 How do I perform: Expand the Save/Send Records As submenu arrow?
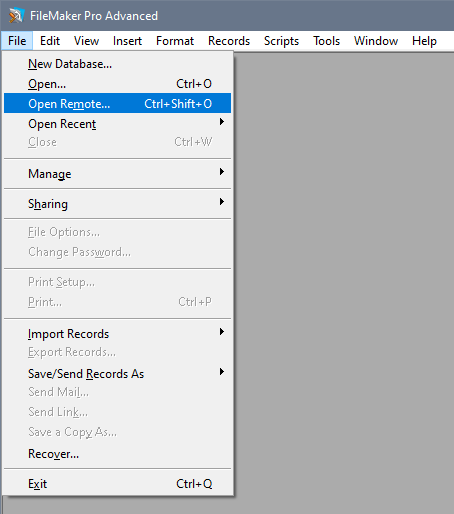[x=222, y=372]
